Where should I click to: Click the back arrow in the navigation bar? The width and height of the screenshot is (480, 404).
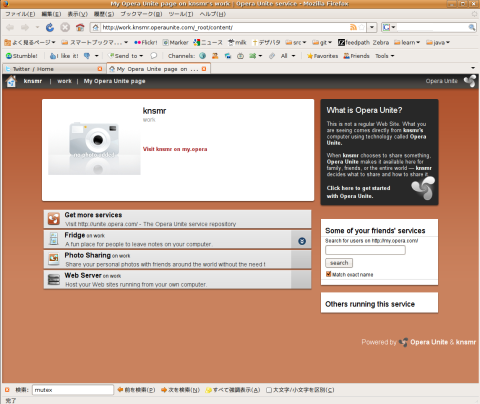point(10,27)
